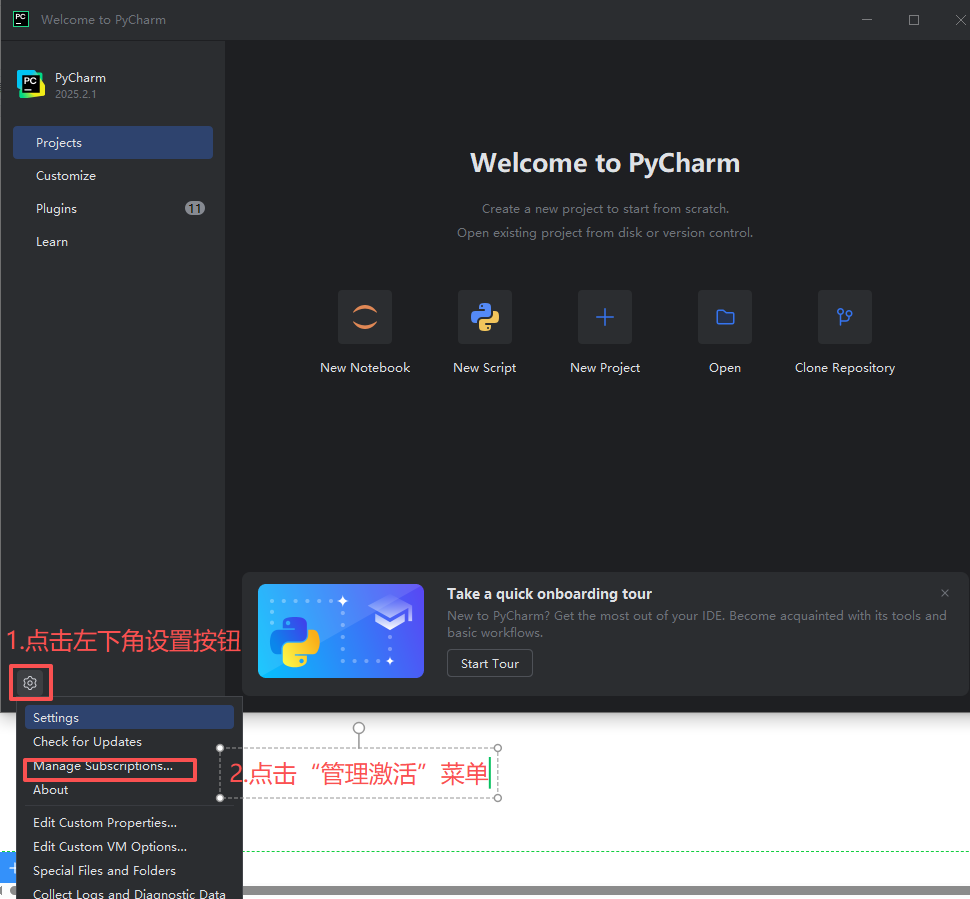This screenshot has width=970, height=899.
Task: Dismiss the onboarding tour banner
Action: (x=945, y=593)
